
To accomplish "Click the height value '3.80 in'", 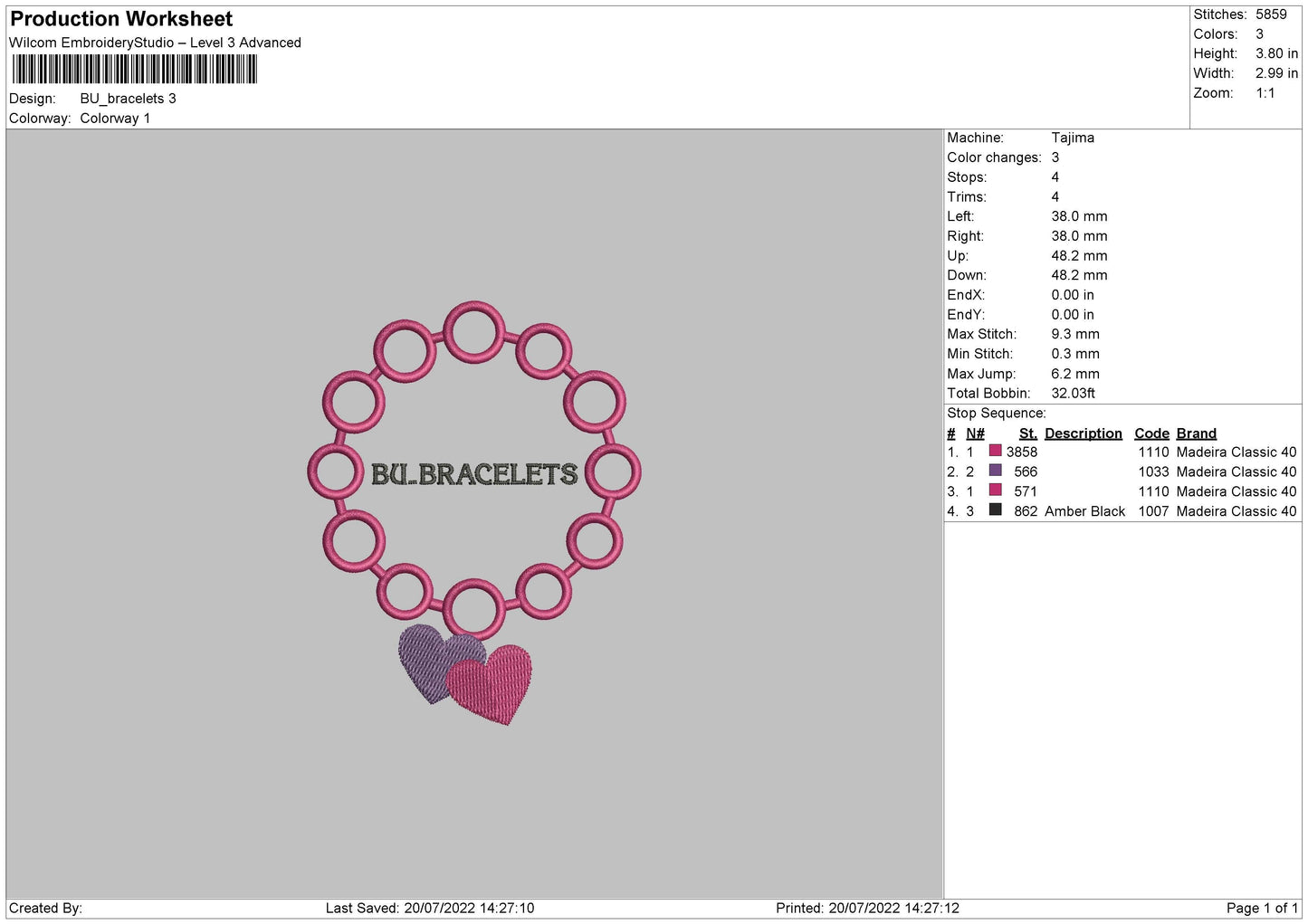I will [x=1276, y=53].
